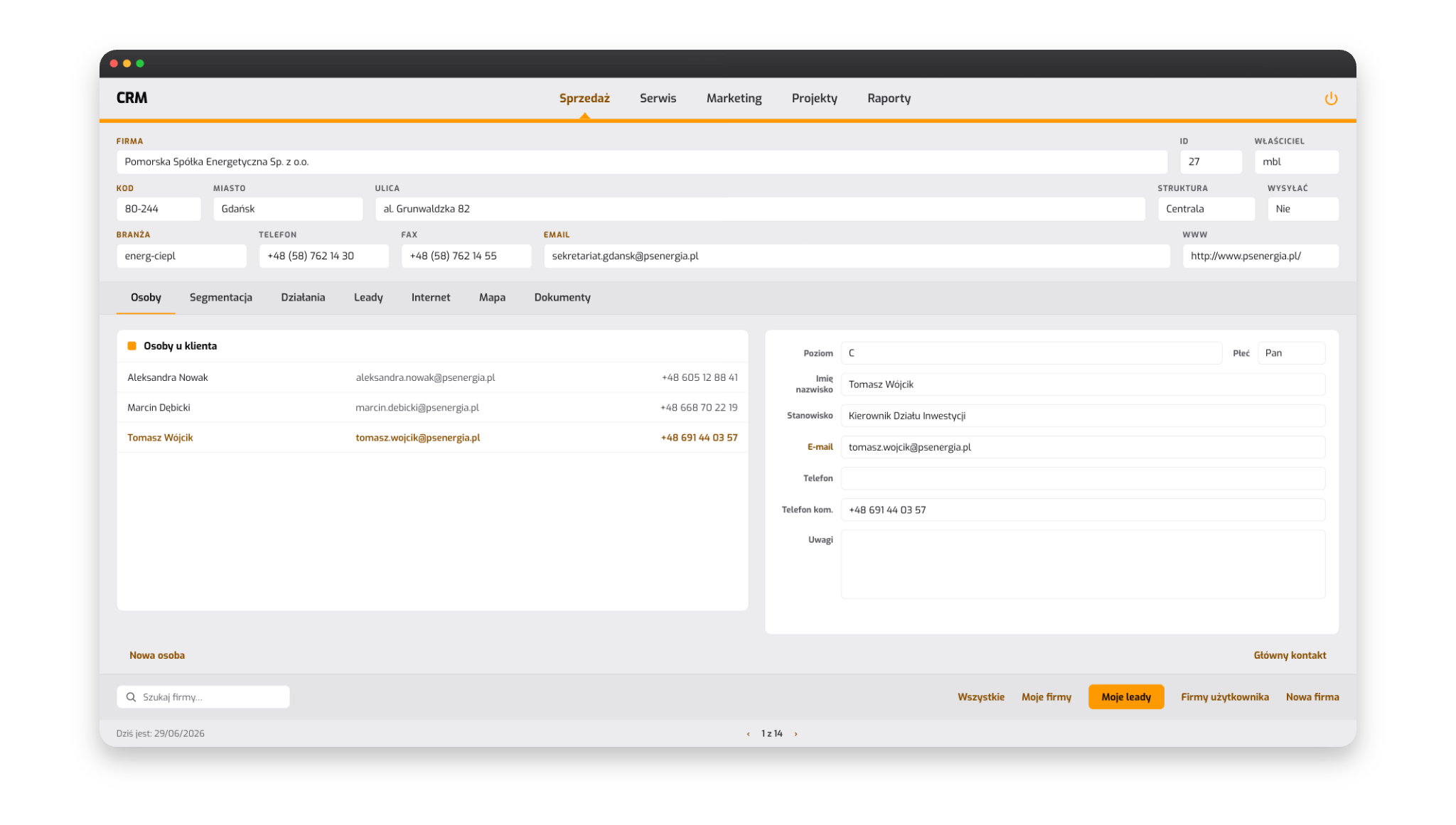Open the Sprzedaż menu
This screenshot has width=1456, height=825.
click(584, 98)
